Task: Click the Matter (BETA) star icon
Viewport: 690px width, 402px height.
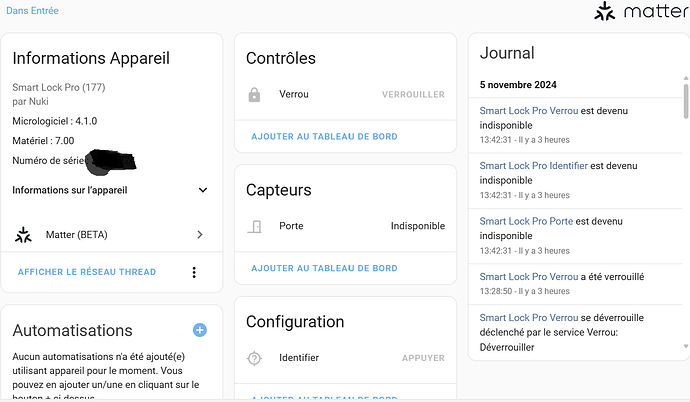Action: 23,235
